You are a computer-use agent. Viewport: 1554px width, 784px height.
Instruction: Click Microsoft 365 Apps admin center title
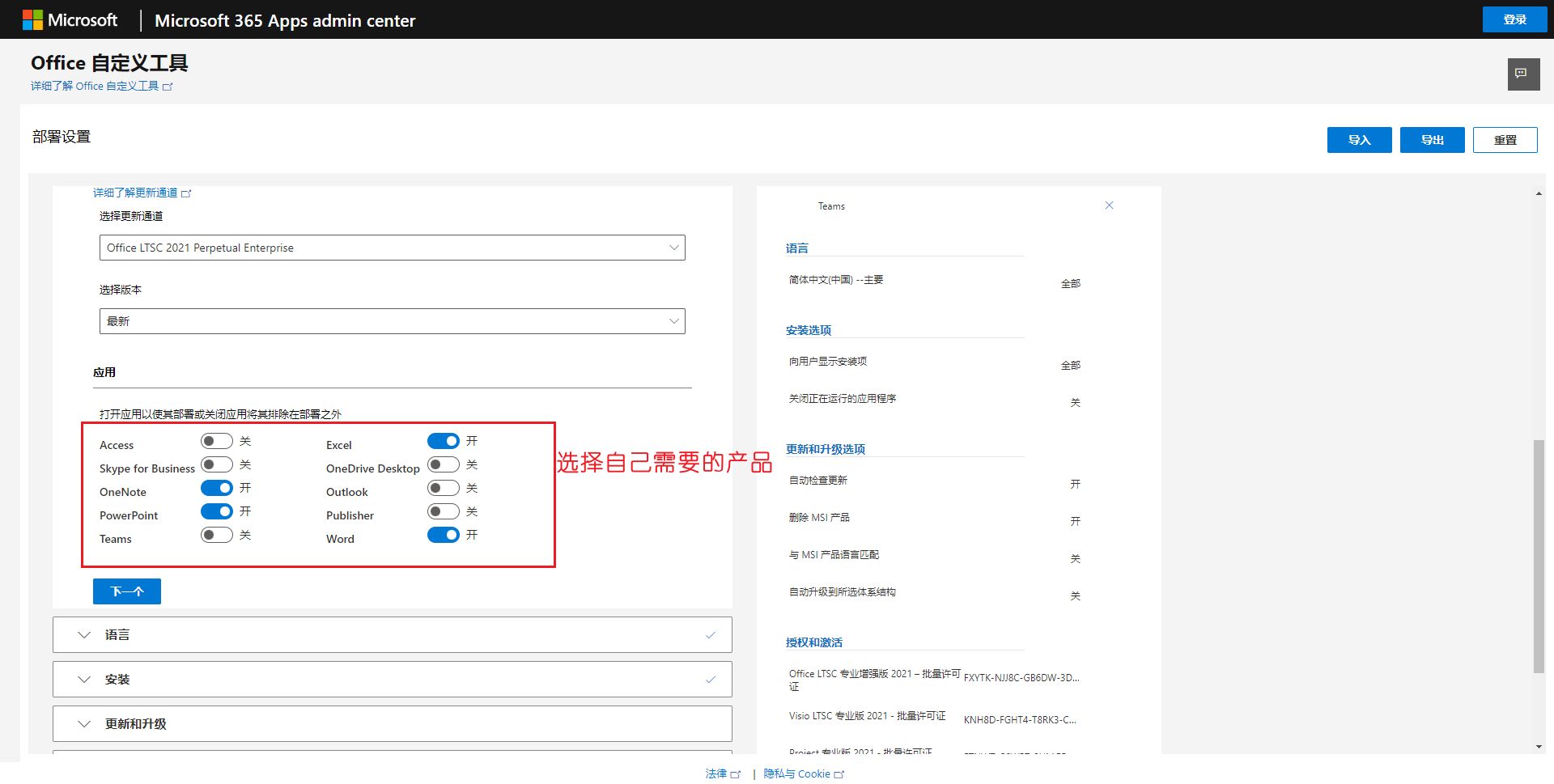[x=285, y=21]
